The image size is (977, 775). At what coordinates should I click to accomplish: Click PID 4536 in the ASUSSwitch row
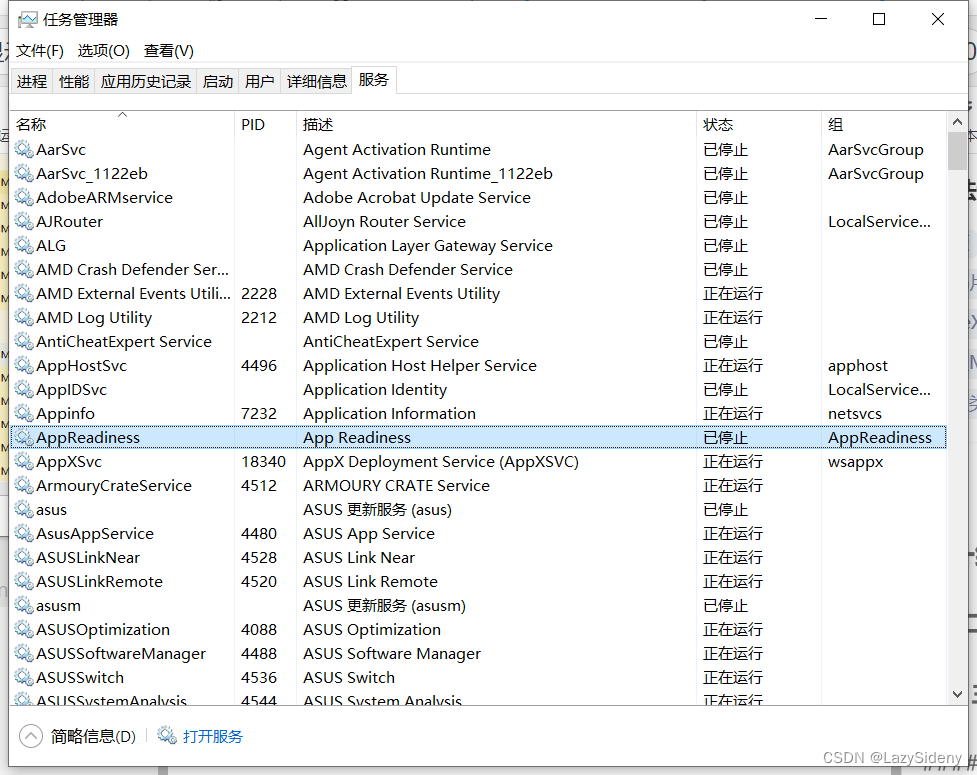(x=259, y=677)
